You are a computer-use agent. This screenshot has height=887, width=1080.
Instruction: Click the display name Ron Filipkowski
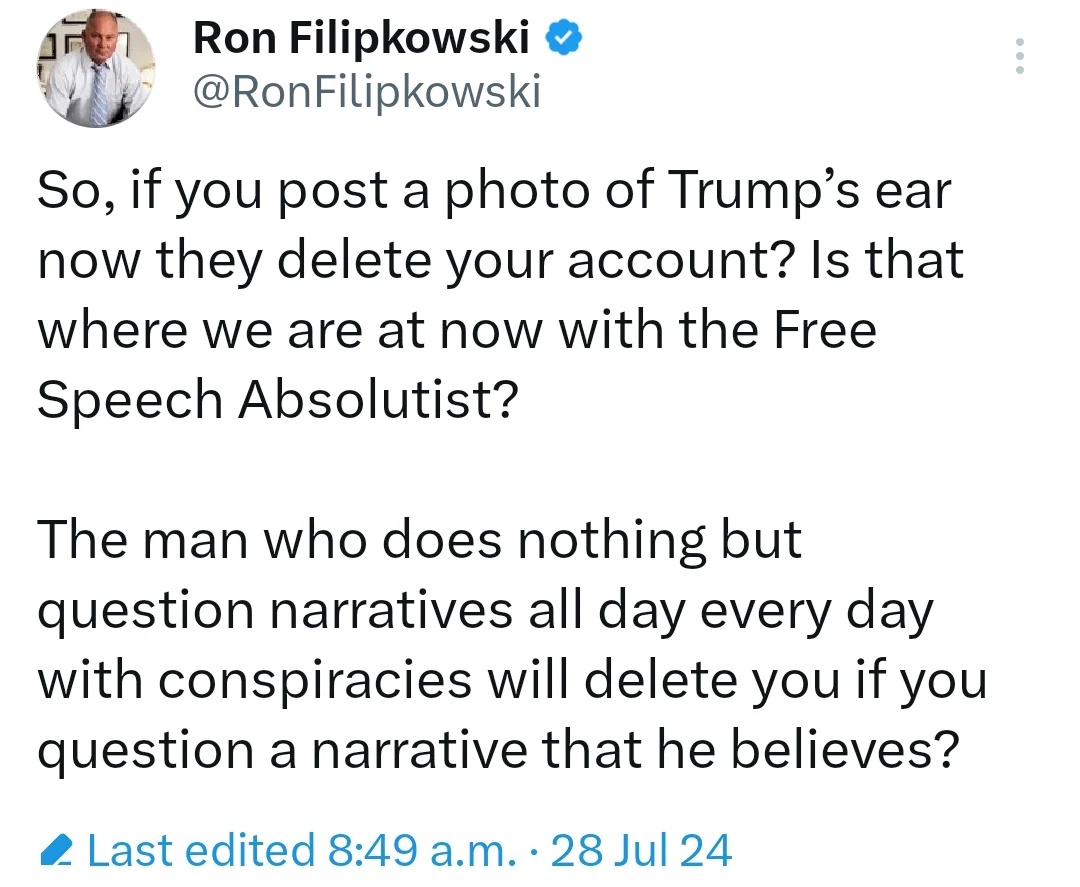(x=361, y=39)
